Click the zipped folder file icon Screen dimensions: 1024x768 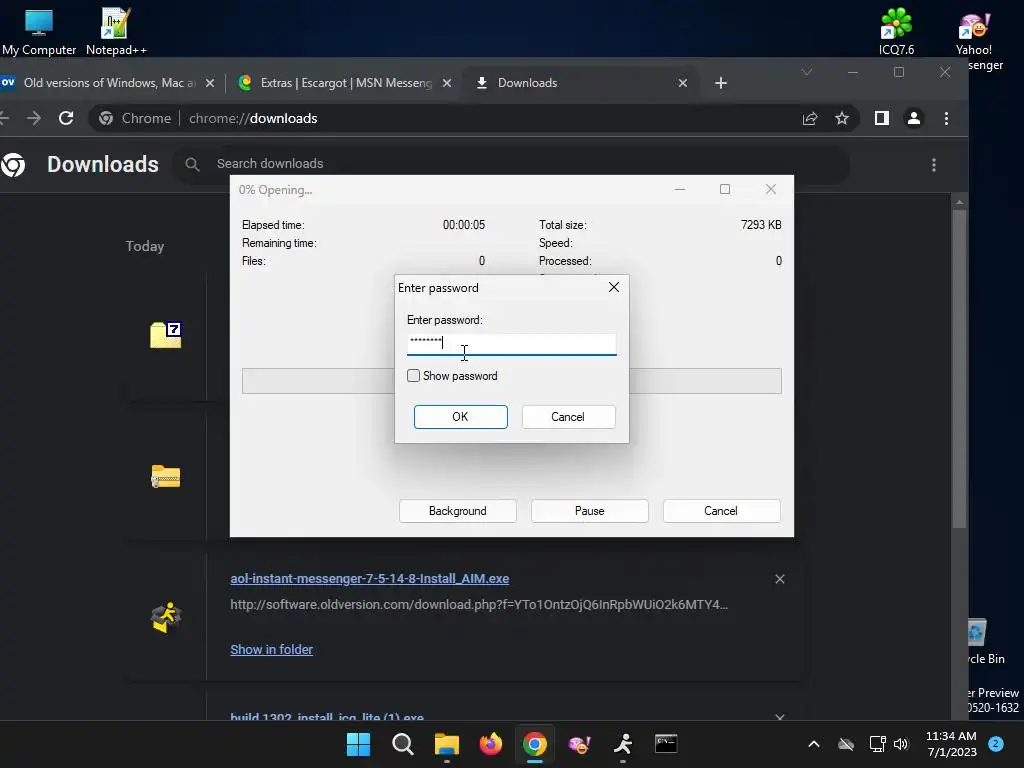tap(166, 477)
